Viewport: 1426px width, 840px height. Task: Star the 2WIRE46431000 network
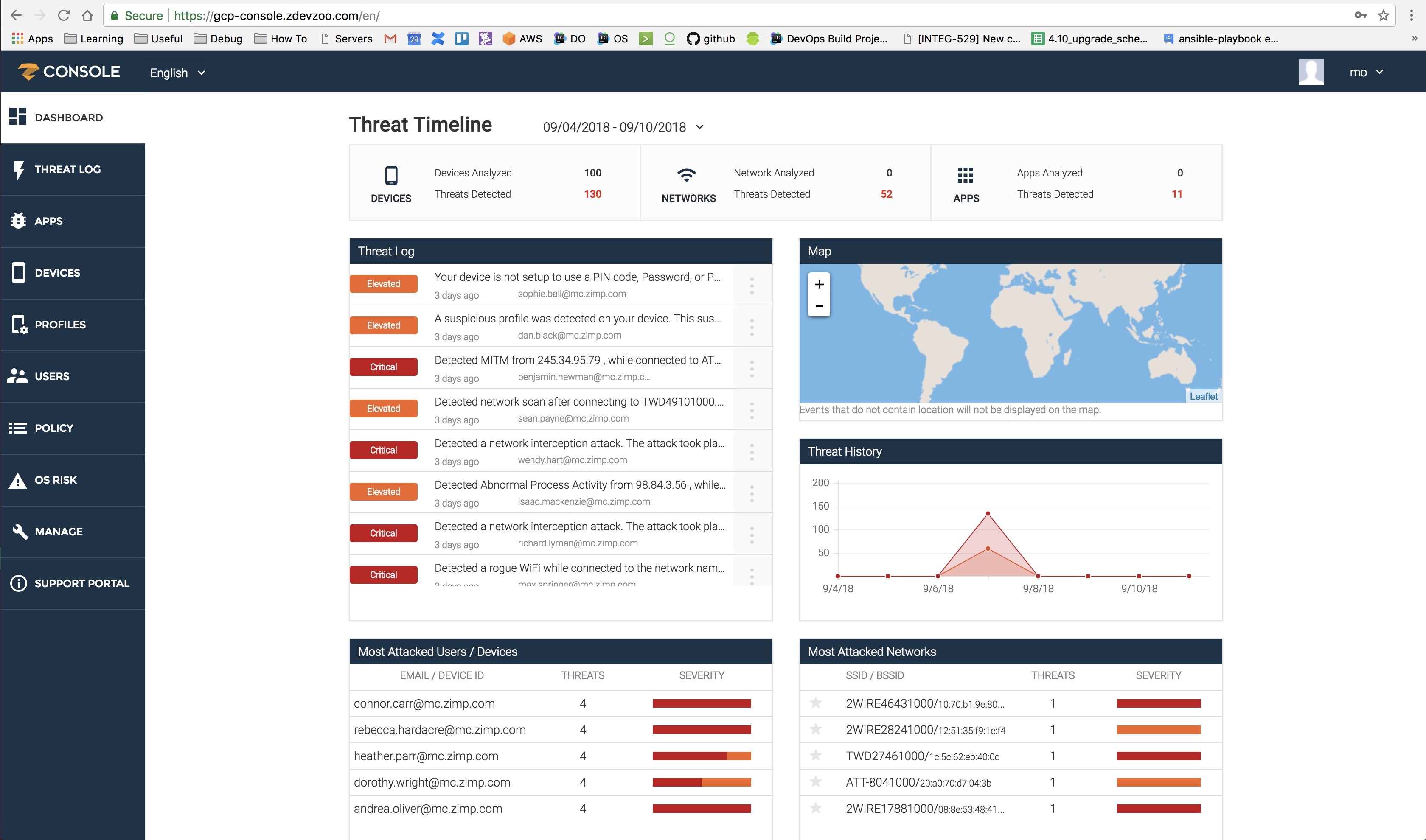(815, 703)
